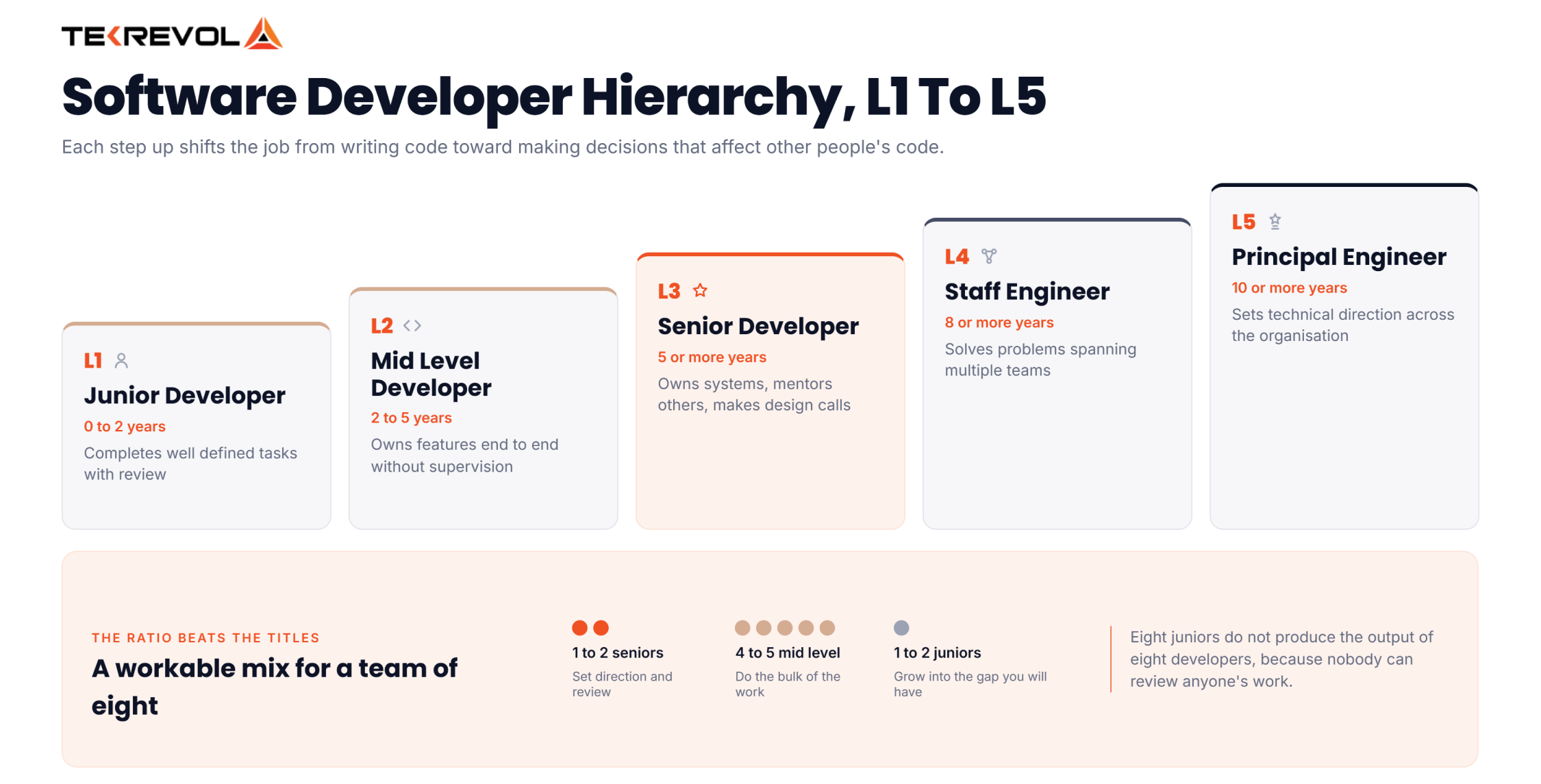Click the '1 to 2 seniors' label
The image size is (1541, 784).
pos(618,653)
